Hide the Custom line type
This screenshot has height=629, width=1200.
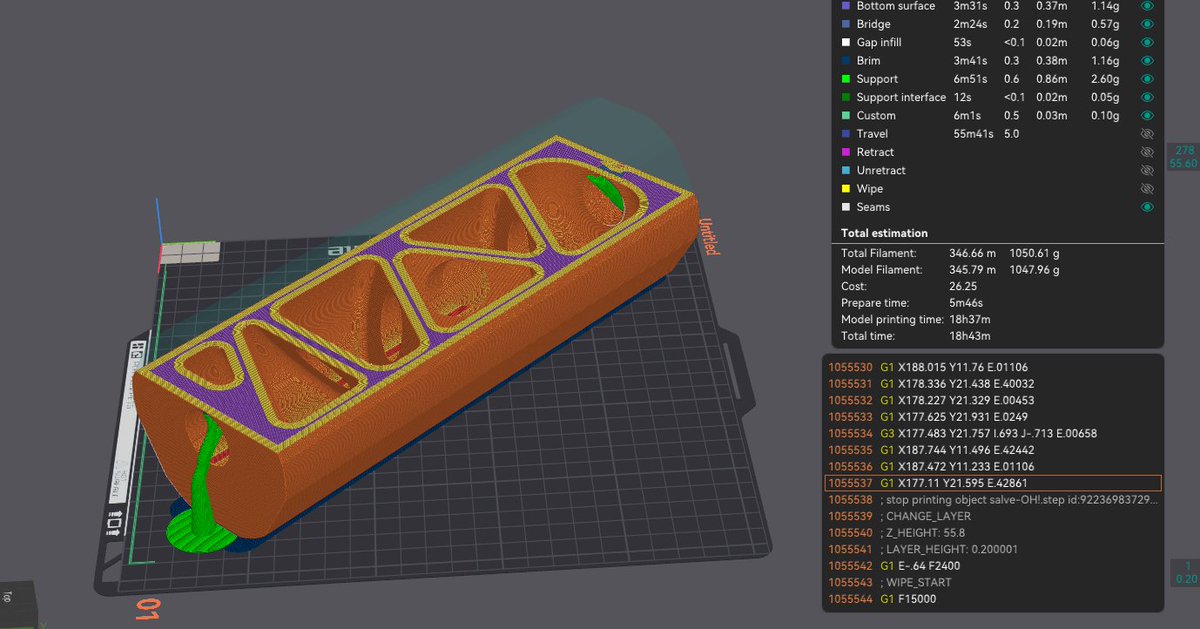point(1147,115)
